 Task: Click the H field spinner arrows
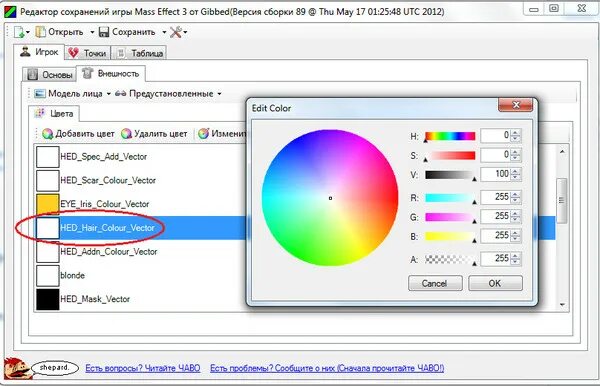point(515,135)
